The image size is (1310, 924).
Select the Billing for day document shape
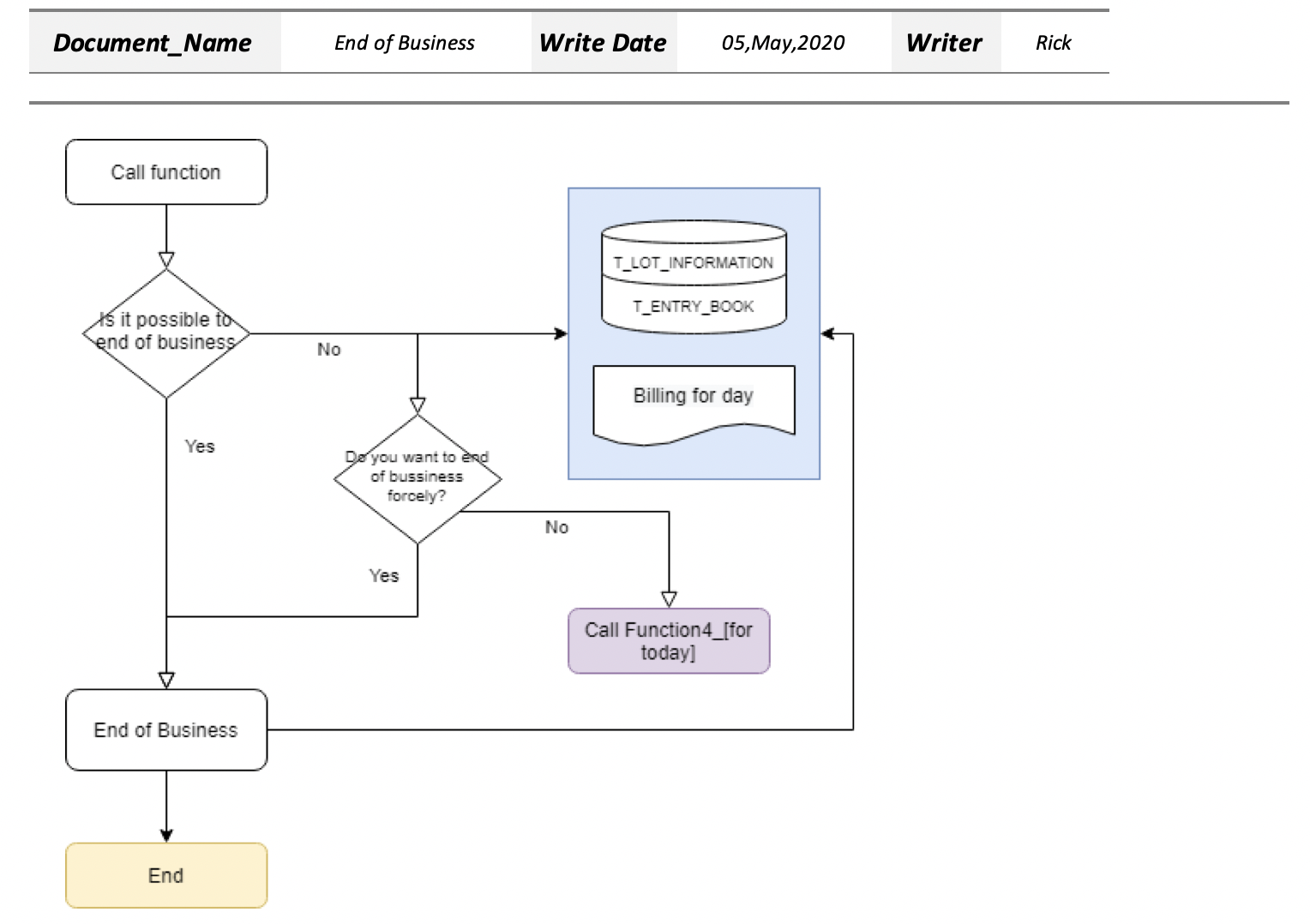pyautogui.click(x=694, y=396)
